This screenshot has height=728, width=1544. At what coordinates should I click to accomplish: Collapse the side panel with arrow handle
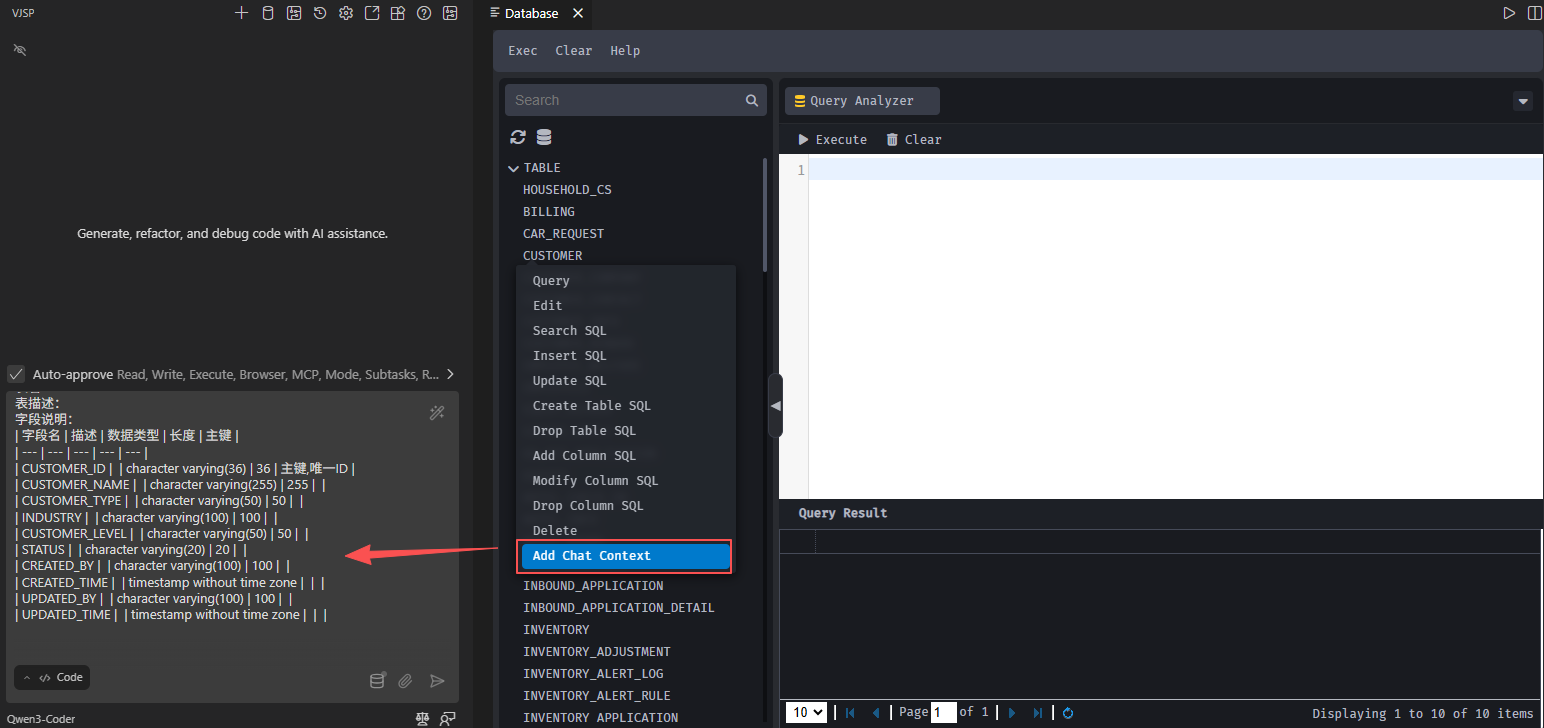[x=775, y=406]
